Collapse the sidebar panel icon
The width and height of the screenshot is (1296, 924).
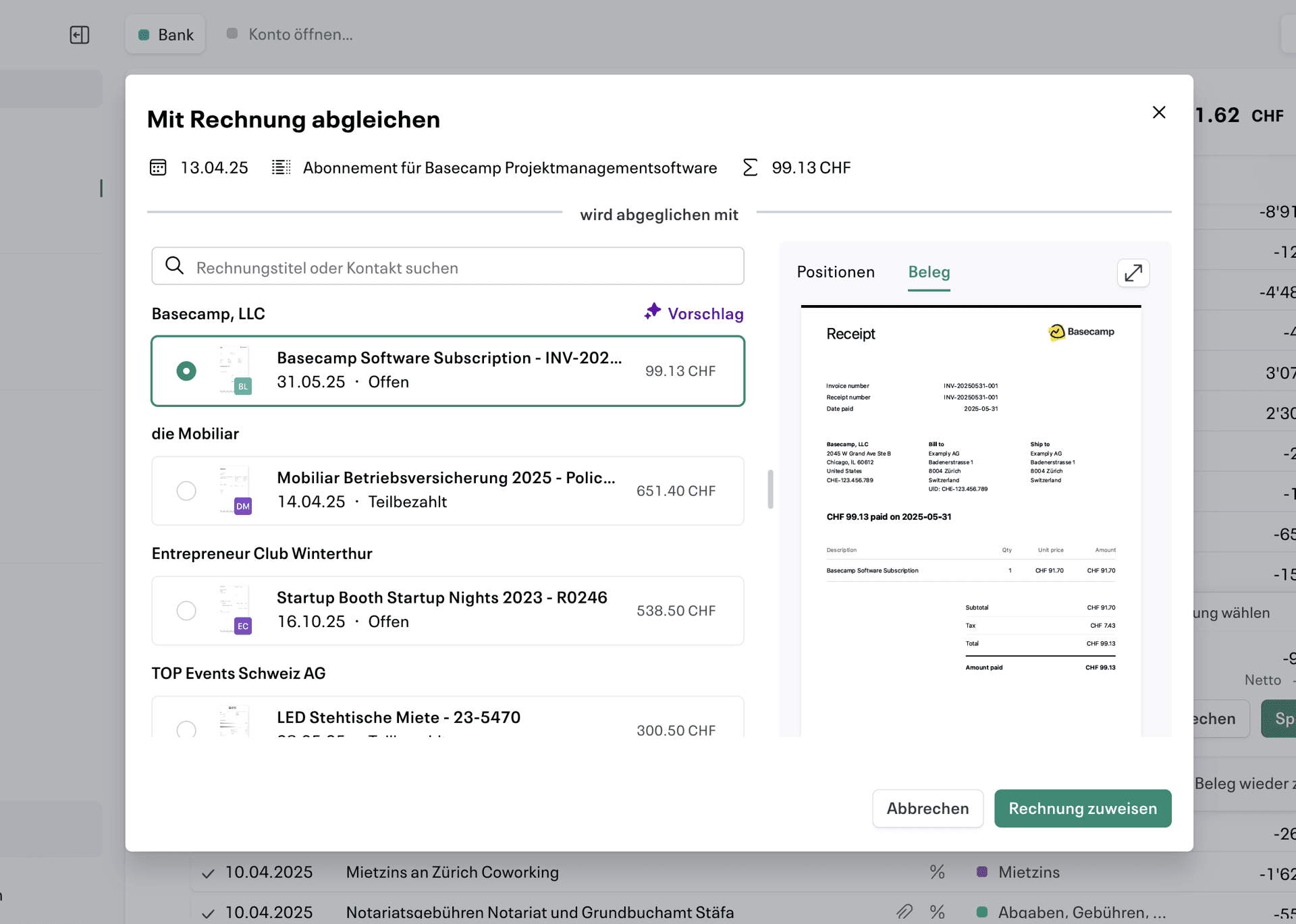coord(80,34)
